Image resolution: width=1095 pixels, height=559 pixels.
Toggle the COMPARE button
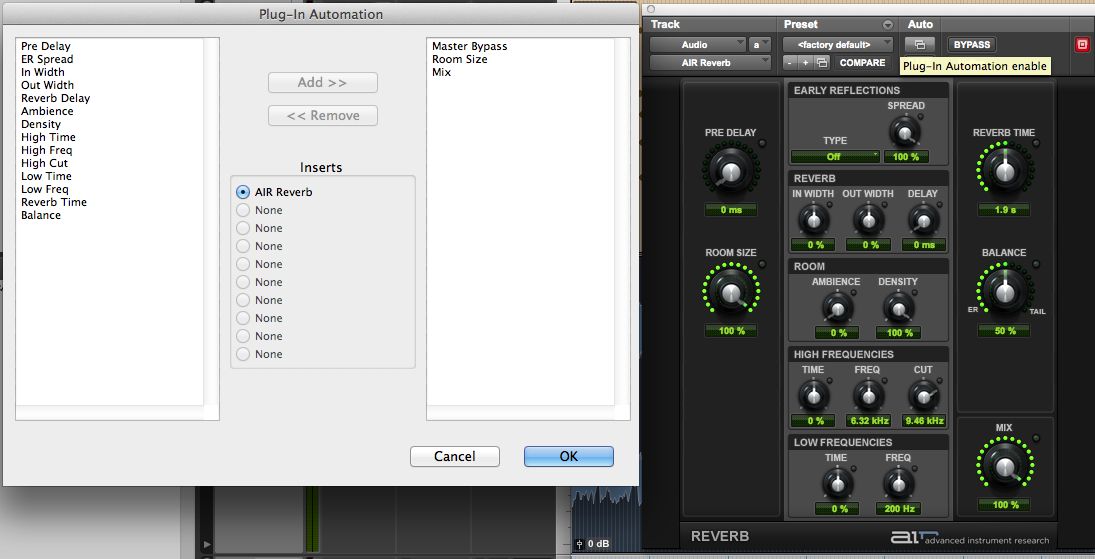(x=862, y=63)
